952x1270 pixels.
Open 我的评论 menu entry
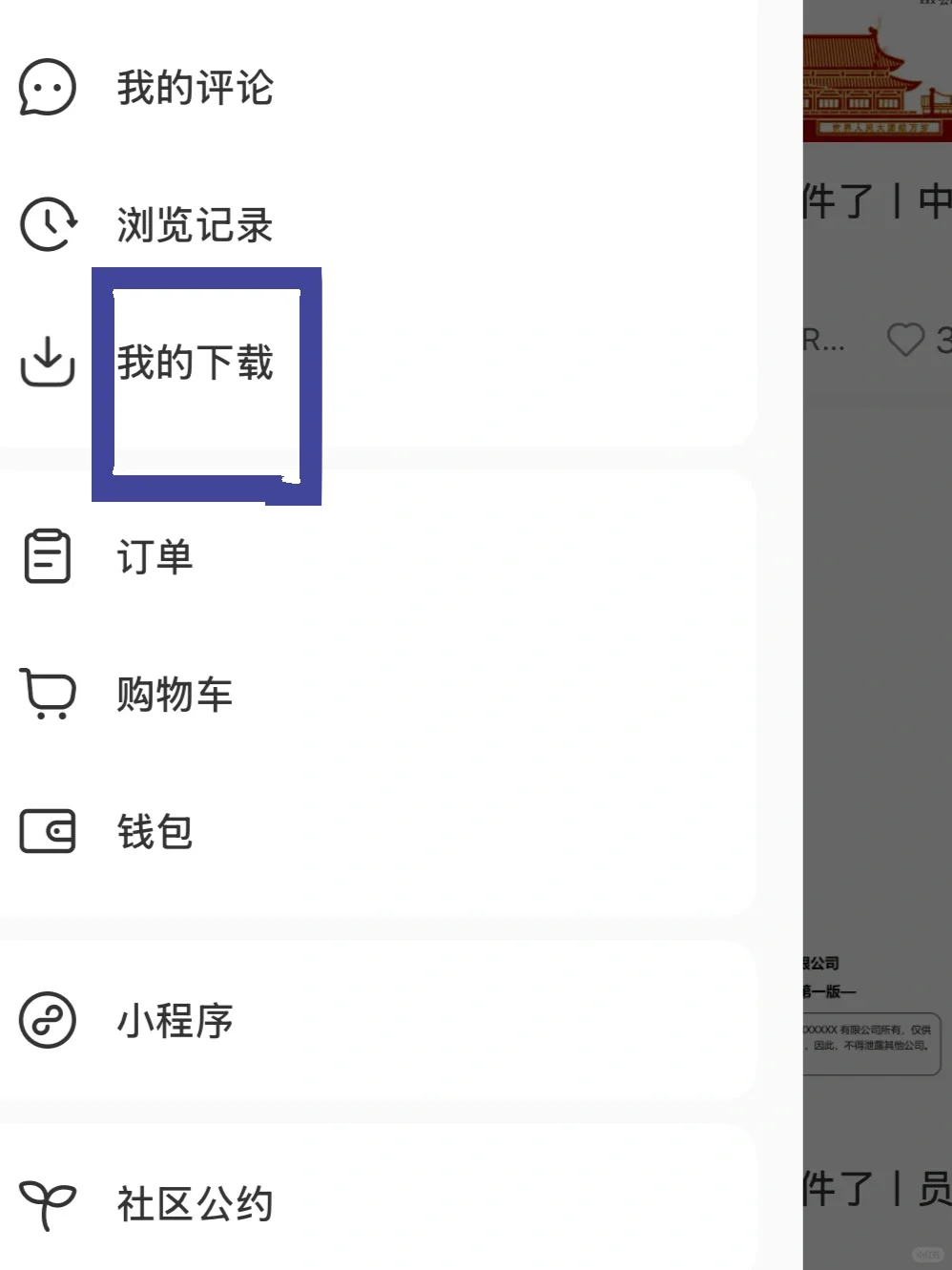(195, 88)
